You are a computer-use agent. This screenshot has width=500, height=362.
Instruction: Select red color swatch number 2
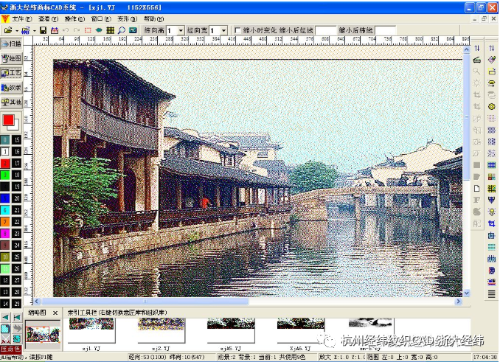click(5, 163)
